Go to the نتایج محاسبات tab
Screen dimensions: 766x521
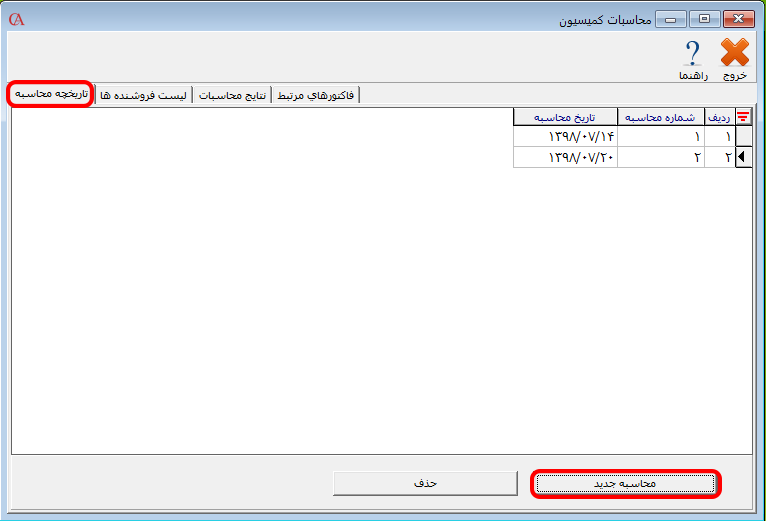click(x=232, y=95)
